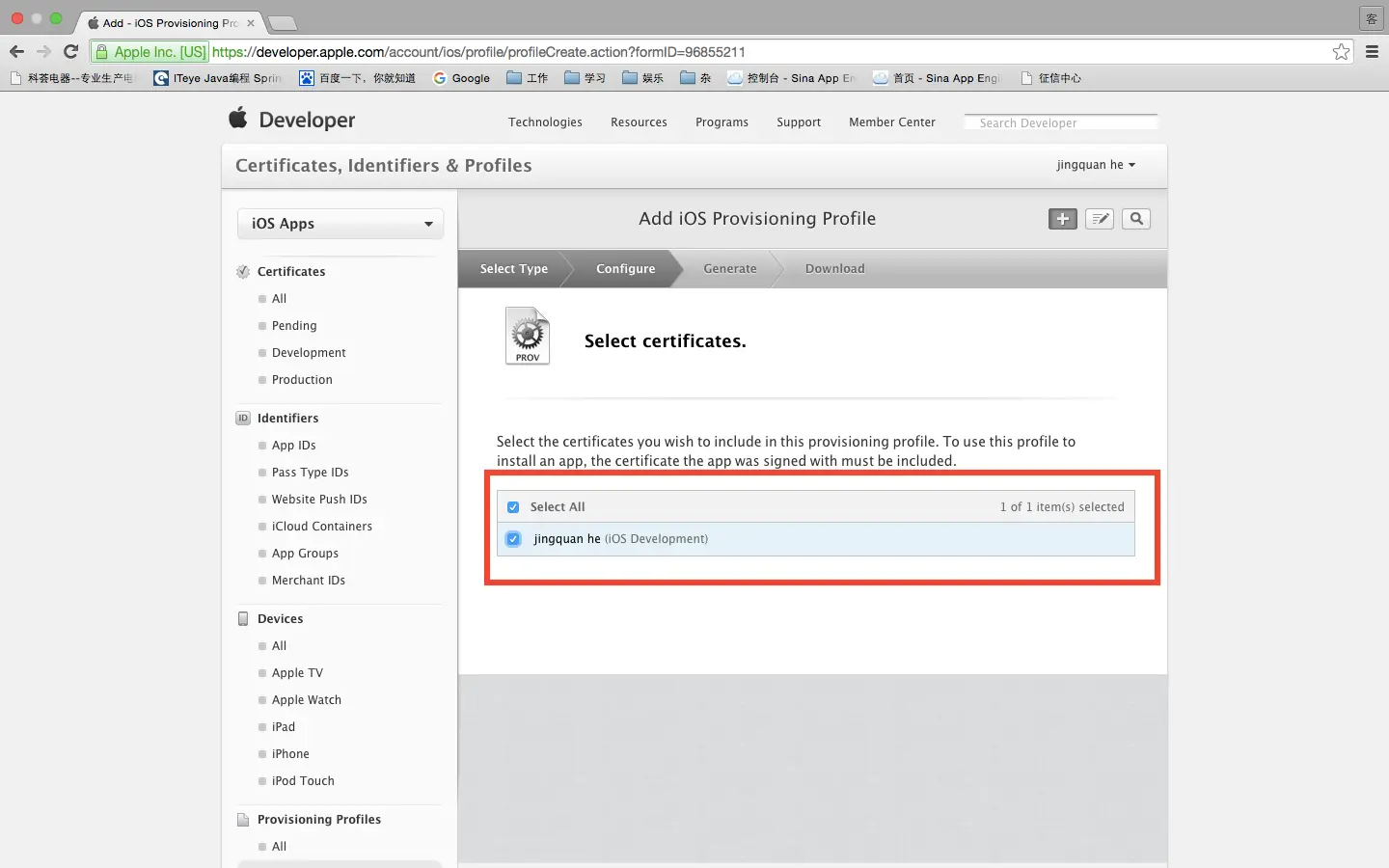Open Production certificates
The width and height of the screenshot is (1389, 868).
[302, 380]
